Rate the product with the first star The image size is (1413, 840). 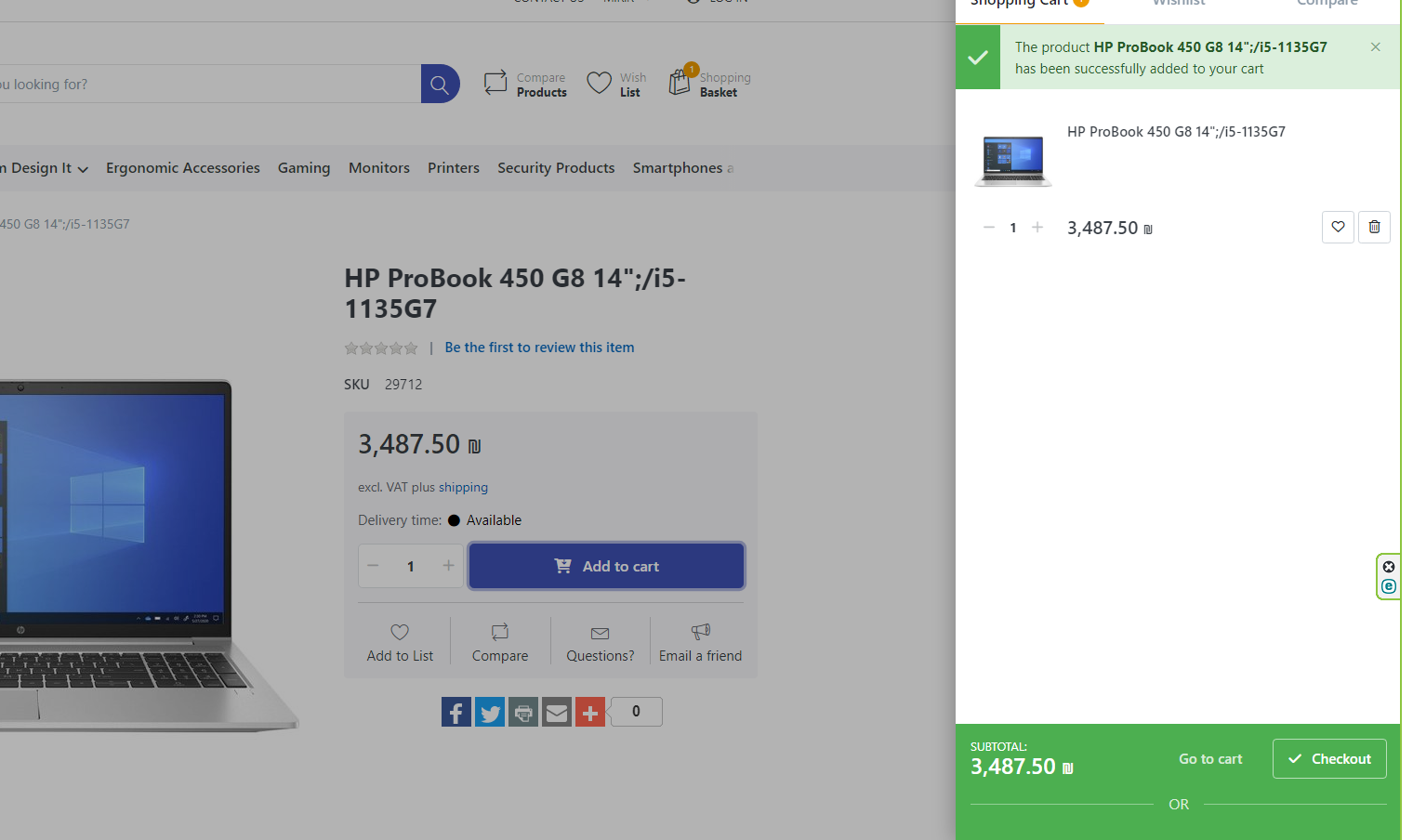[351, 348]
